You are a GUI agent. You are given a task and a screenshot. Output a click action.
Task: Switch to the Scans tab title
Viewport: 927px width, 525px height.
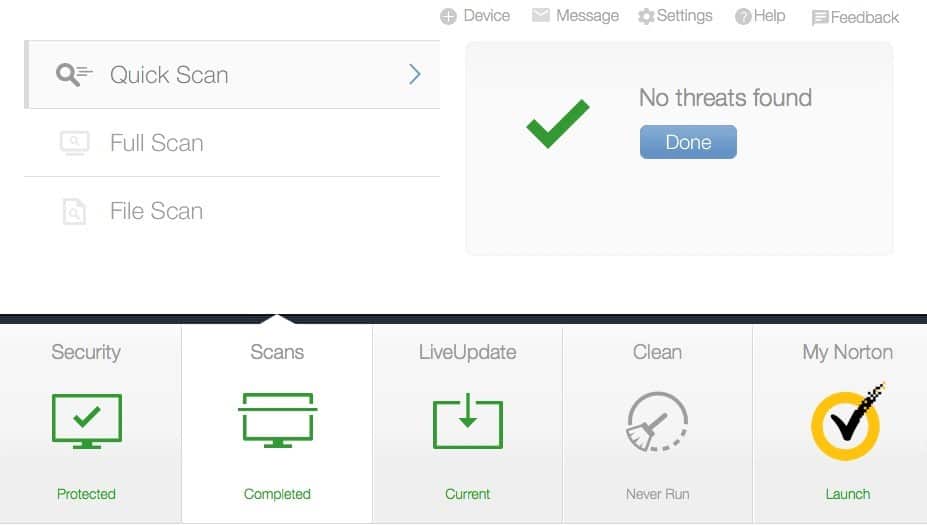277,352
